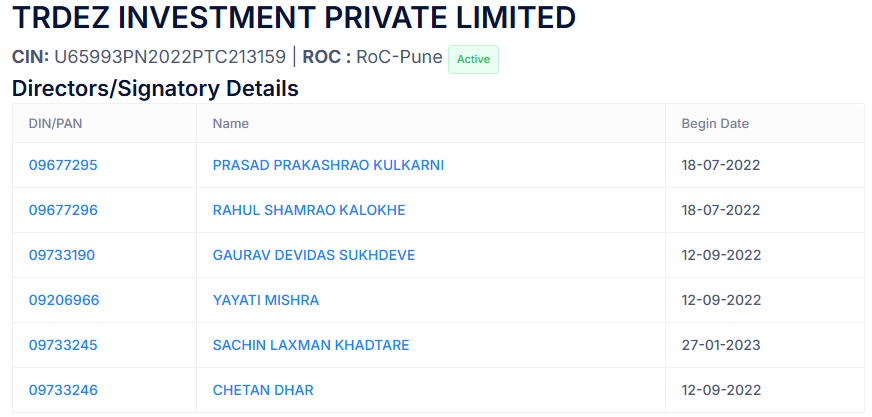
Task: Open DIN link 09206966
Action: click(x=64, y=300)
